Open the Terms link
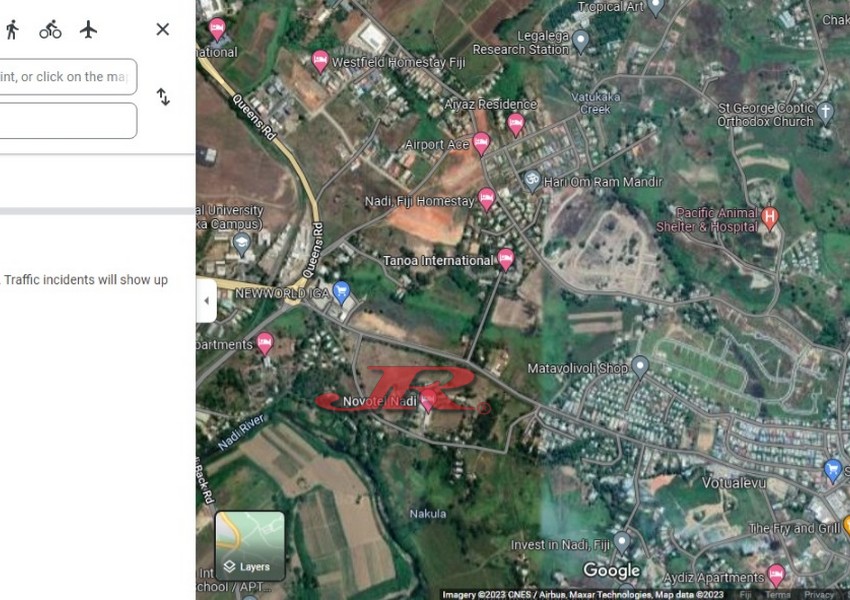The image size is (850, 600). pyautogui.click(x=777, y=595)
